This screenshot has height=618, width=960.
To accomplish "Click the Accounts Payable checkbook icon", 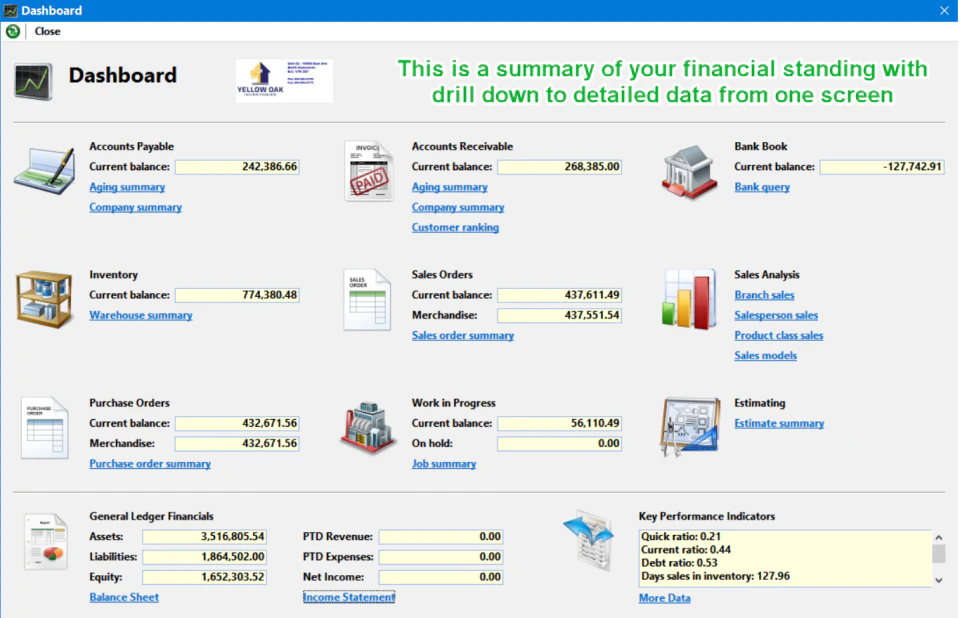I will coord(45,171).
